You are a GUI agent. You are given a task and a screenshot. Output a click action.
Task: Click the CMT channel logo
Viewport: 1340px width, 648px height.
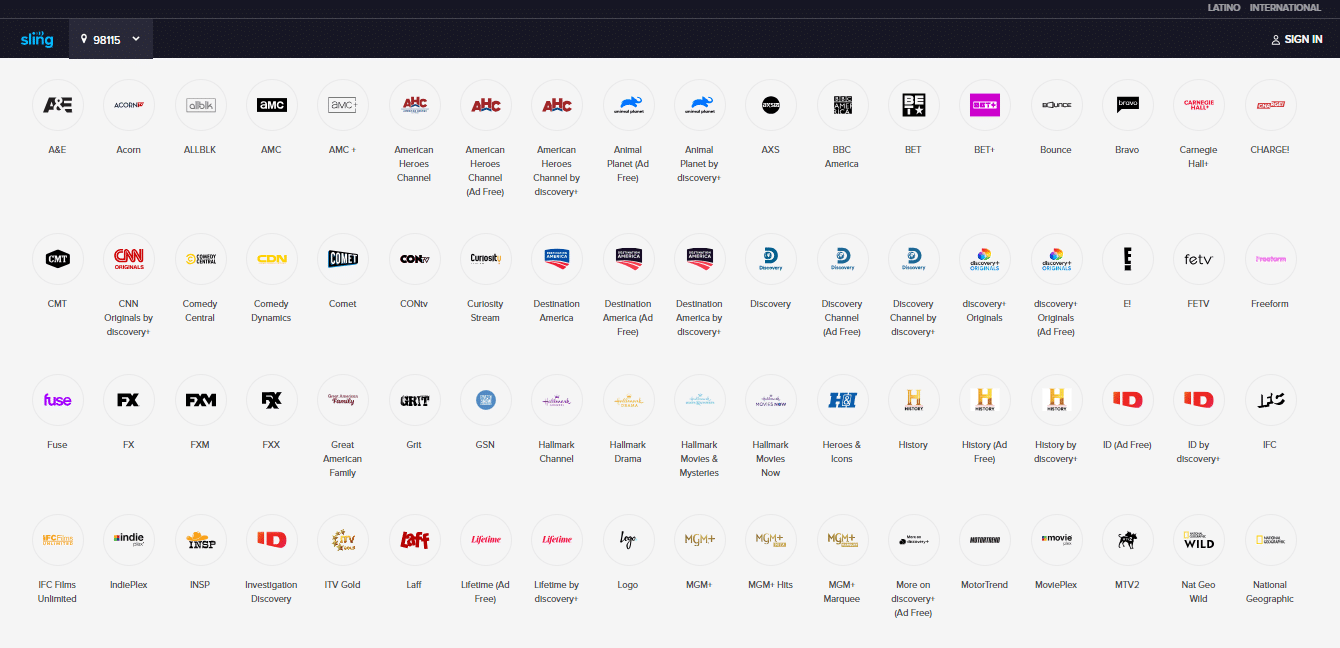click(x=58, y=259)
